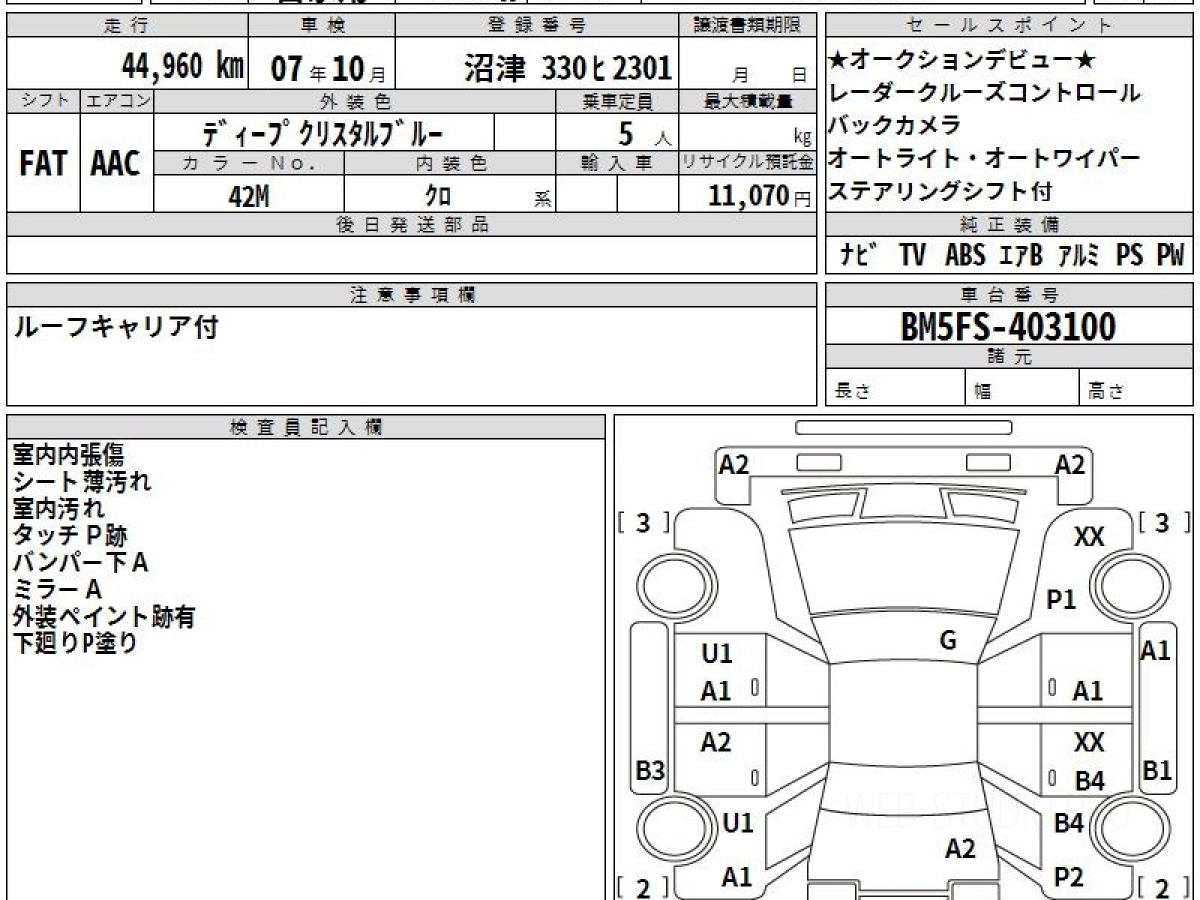Click inspector note シート薄汚れ
This screenshot has height=900, width=1200.
coord(82,482)
